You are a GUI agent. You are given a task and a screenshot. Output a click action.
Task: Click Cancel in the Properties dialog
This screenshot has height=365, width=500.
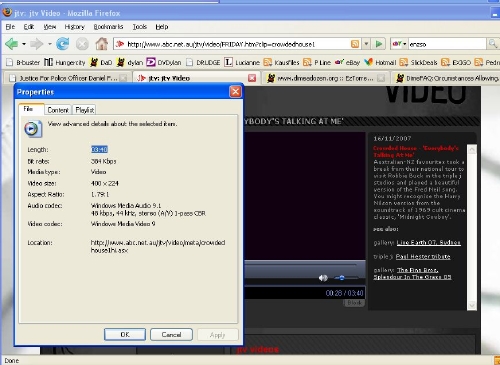pos(171,334)
